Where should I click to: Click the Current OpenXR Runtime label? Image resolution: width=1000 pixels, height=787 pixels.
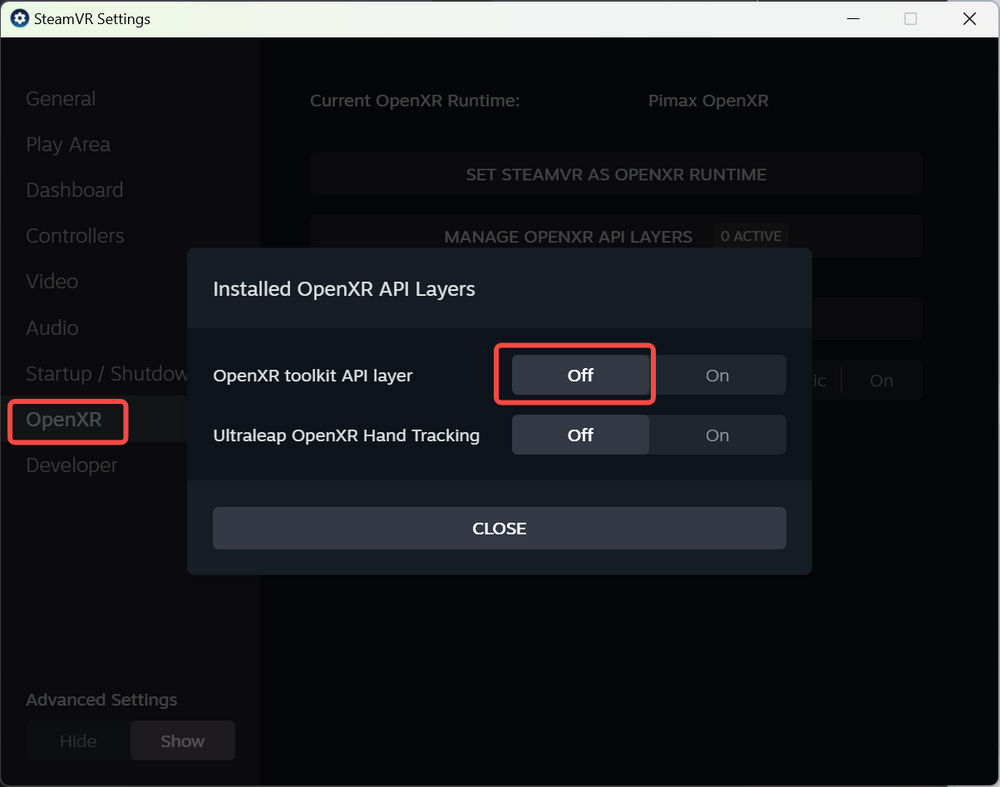415,101
